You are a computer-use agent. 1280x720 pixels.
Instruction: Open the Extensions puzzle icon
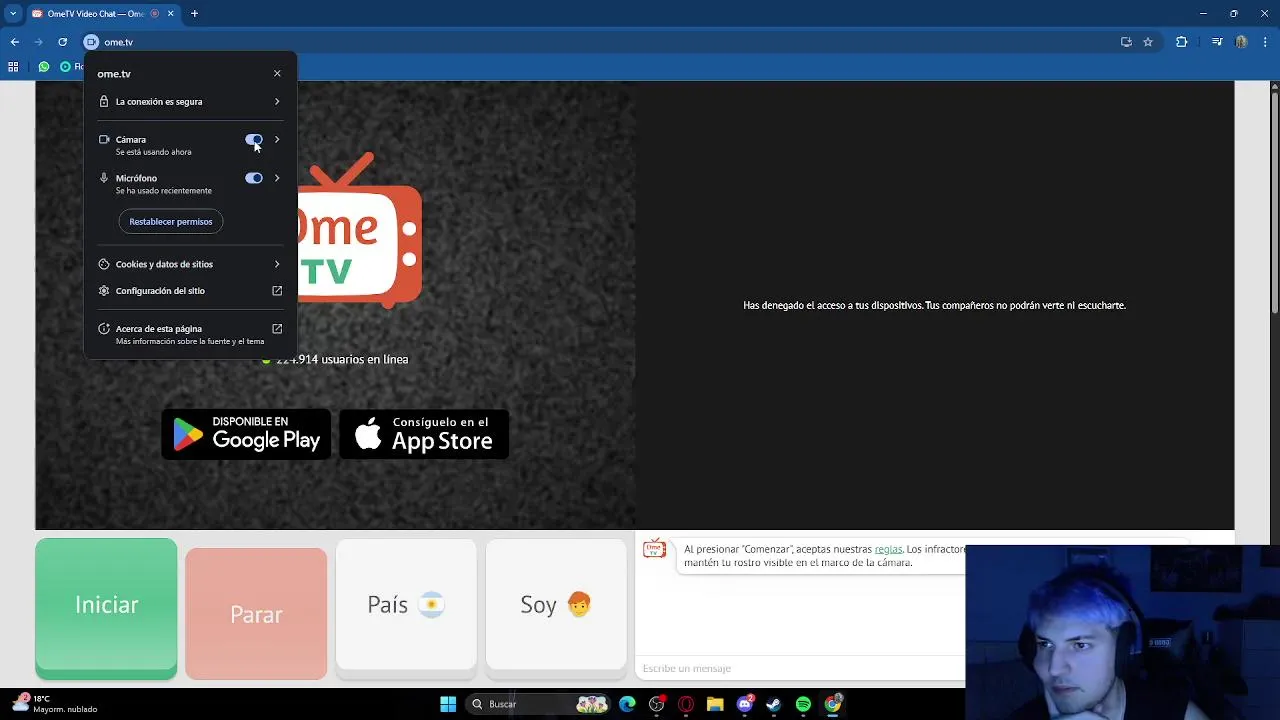(1182, 42)
